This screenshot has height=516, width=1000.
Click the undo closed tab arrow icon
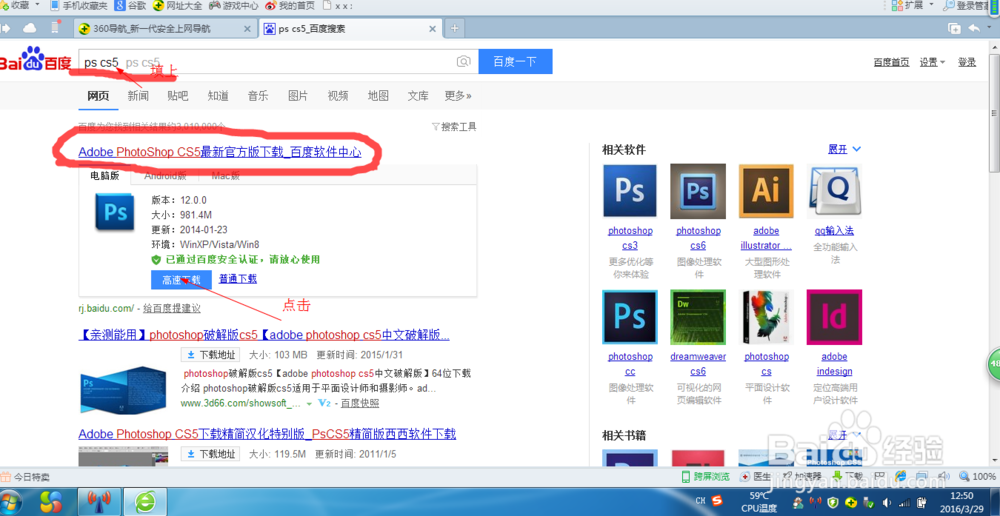pos(974,28)
